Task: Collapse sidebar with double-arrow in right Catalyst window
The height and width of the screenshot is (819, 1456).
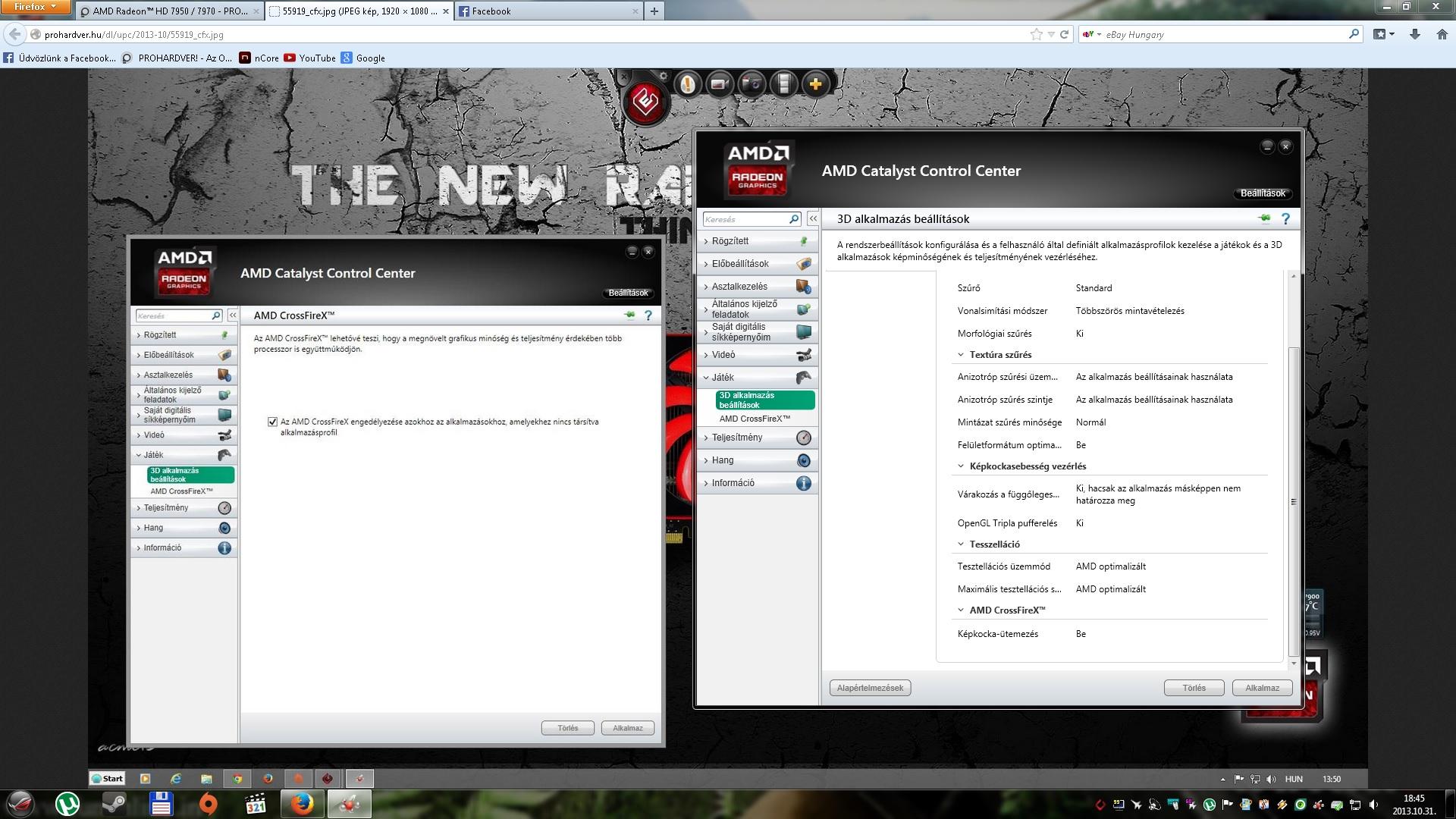Action: [813, 219]
